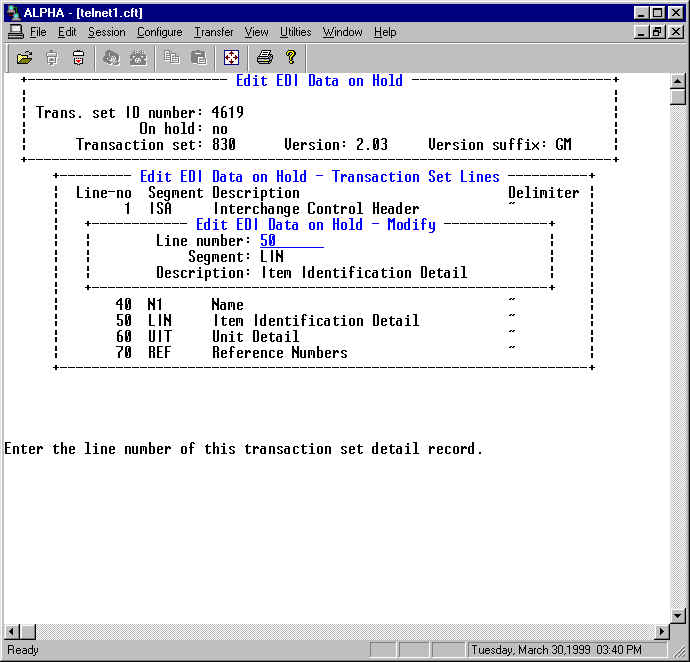
Task: Click the toolbar icon right of Open
Action: (52, 58)
